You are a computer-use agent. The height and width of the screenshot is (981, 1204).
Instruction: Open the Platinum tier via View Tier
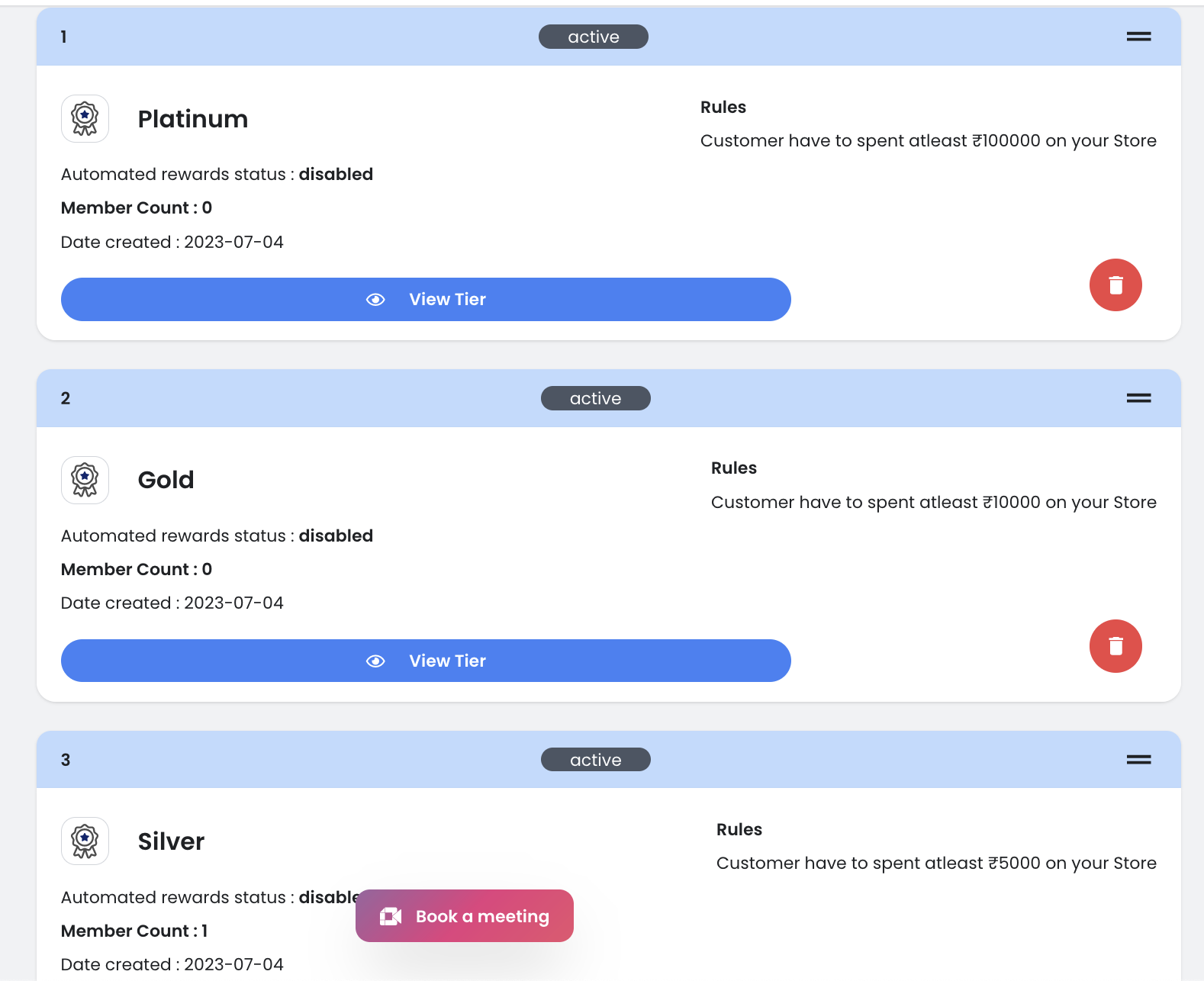click(447, 300)
